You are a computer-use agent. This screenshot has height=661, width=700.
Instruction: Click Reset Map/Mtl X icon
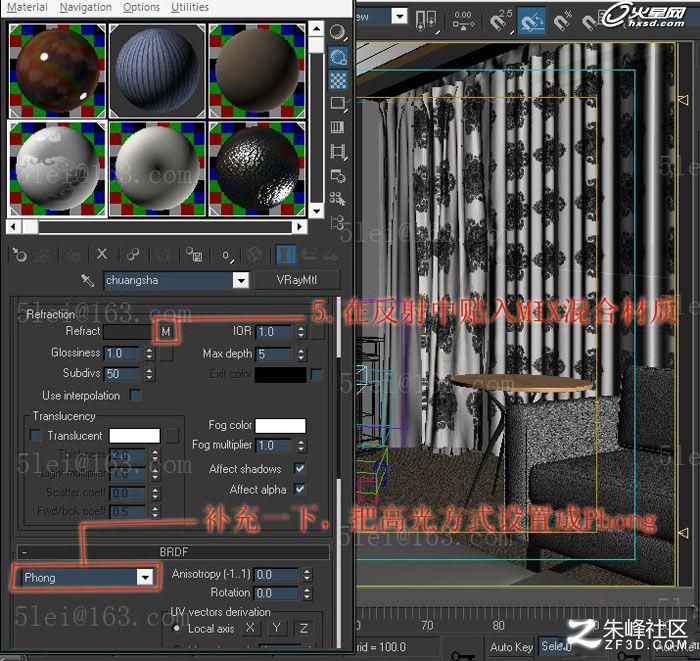[x=102, y=254]
